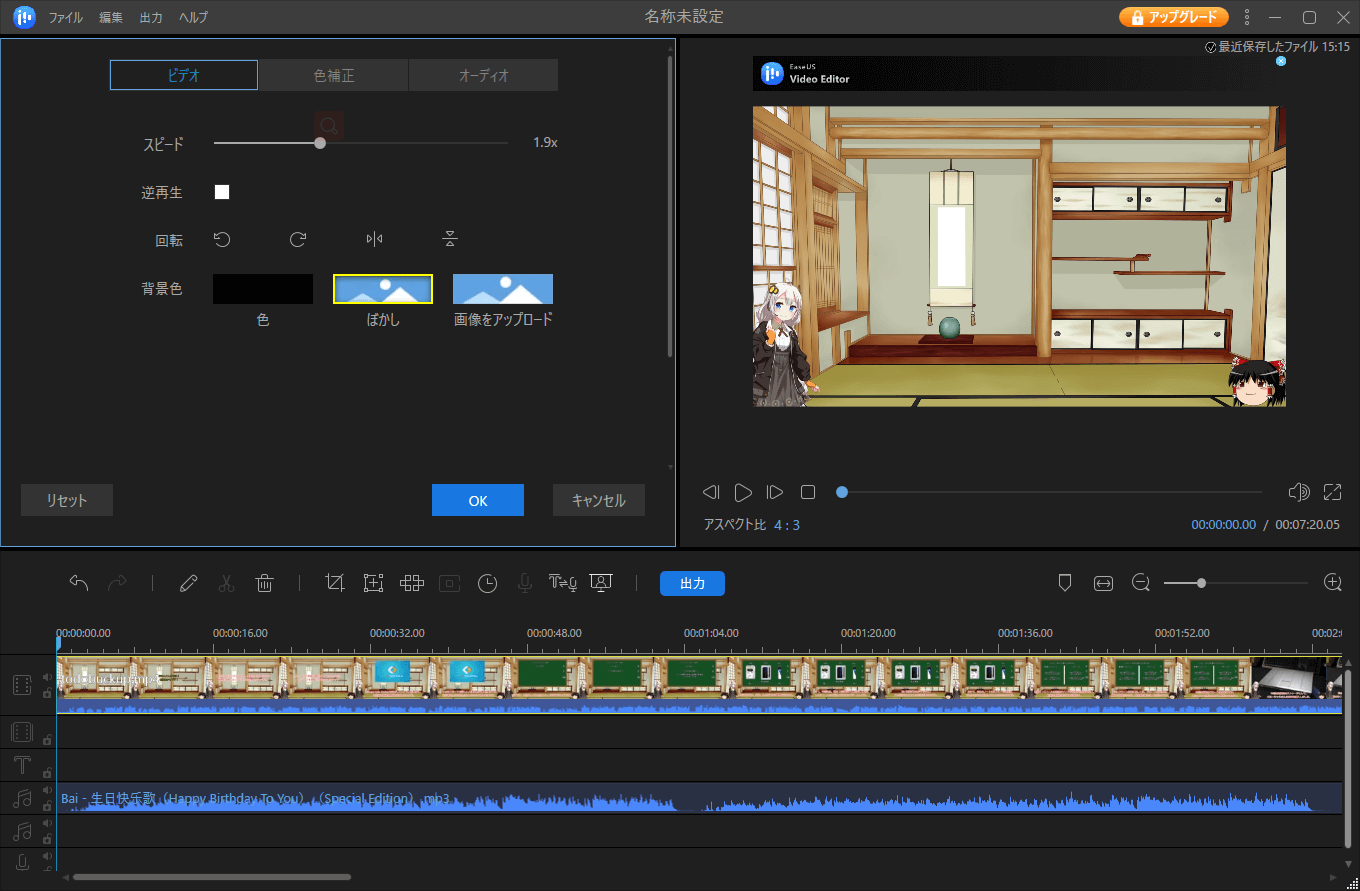This screenshot has height=891, width=1360.
Task: Select the mosaic tool icon
Action: coord(412,583)
